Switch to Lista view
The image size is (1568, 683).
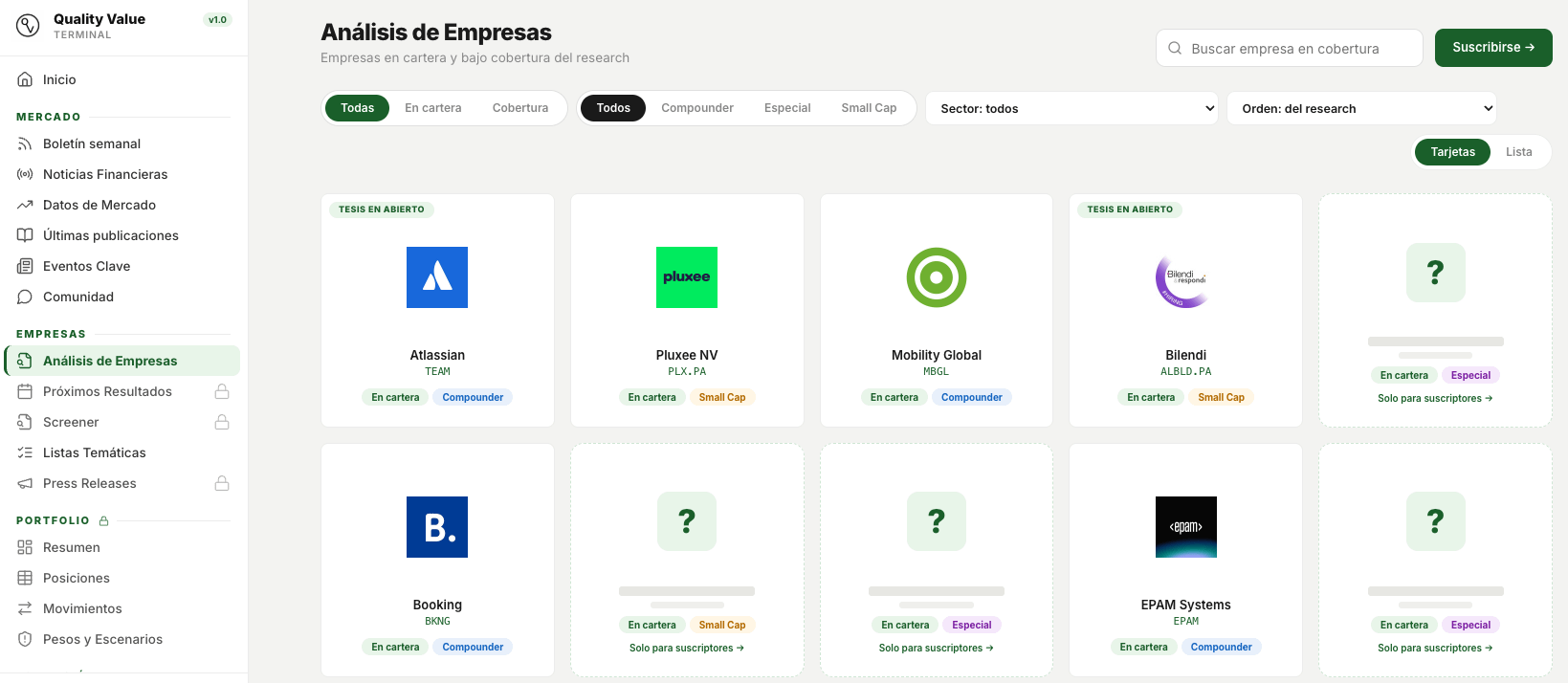[1518, 152]
